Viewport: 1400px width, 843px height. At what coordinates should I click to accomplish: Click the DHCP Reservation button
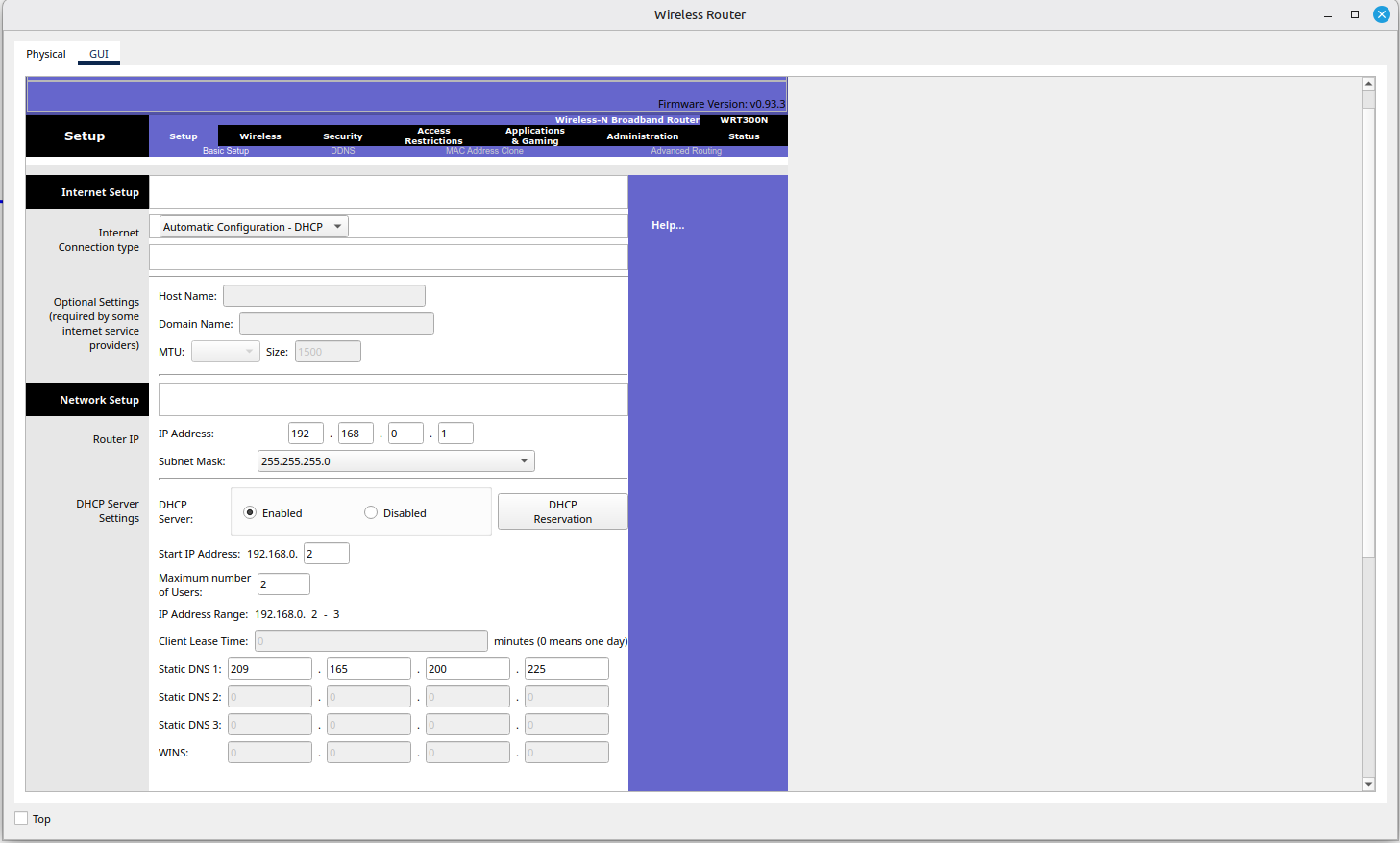tap(562, 511)
